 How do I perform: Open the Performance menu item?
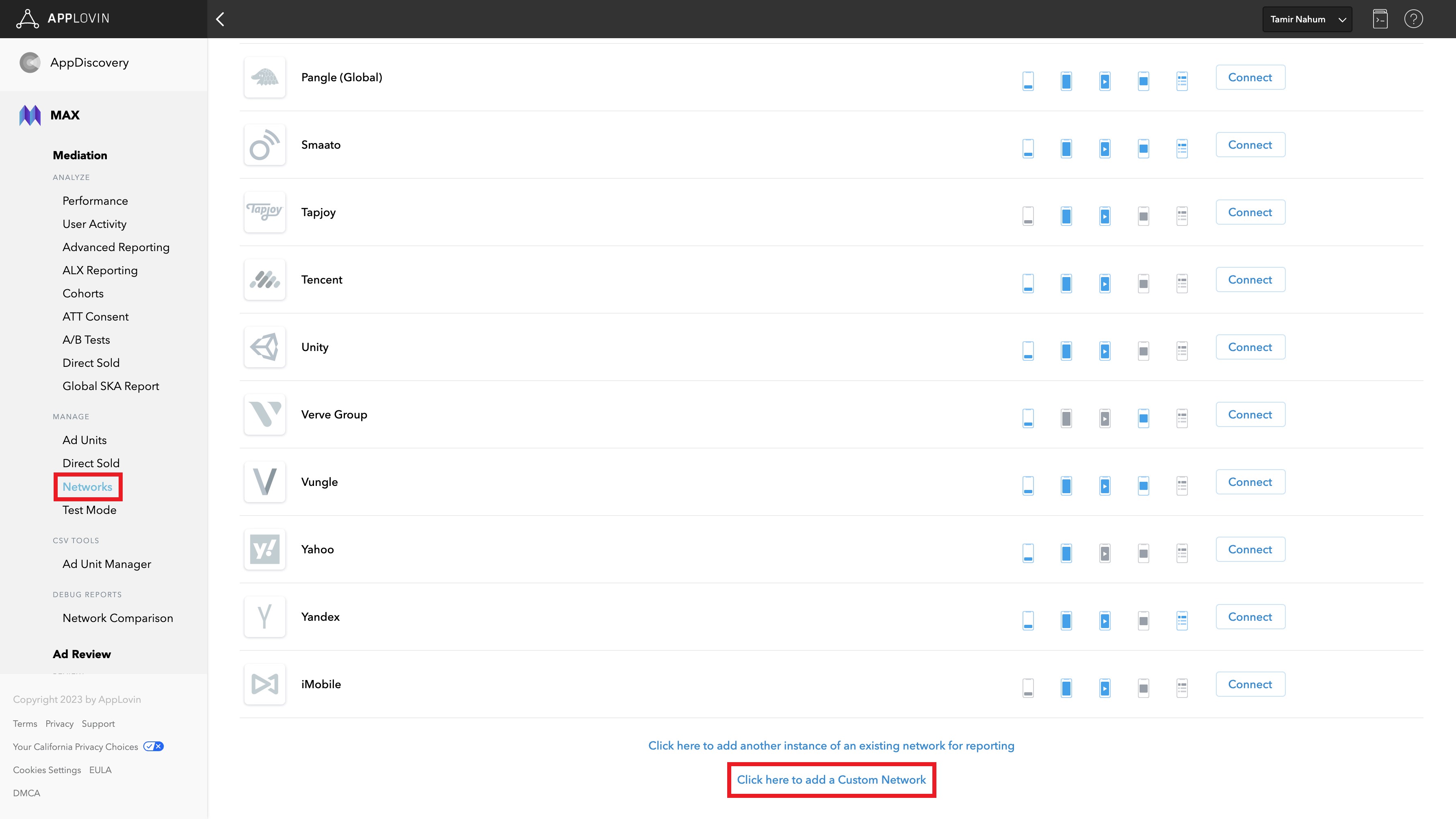click(x=95, y=201)
